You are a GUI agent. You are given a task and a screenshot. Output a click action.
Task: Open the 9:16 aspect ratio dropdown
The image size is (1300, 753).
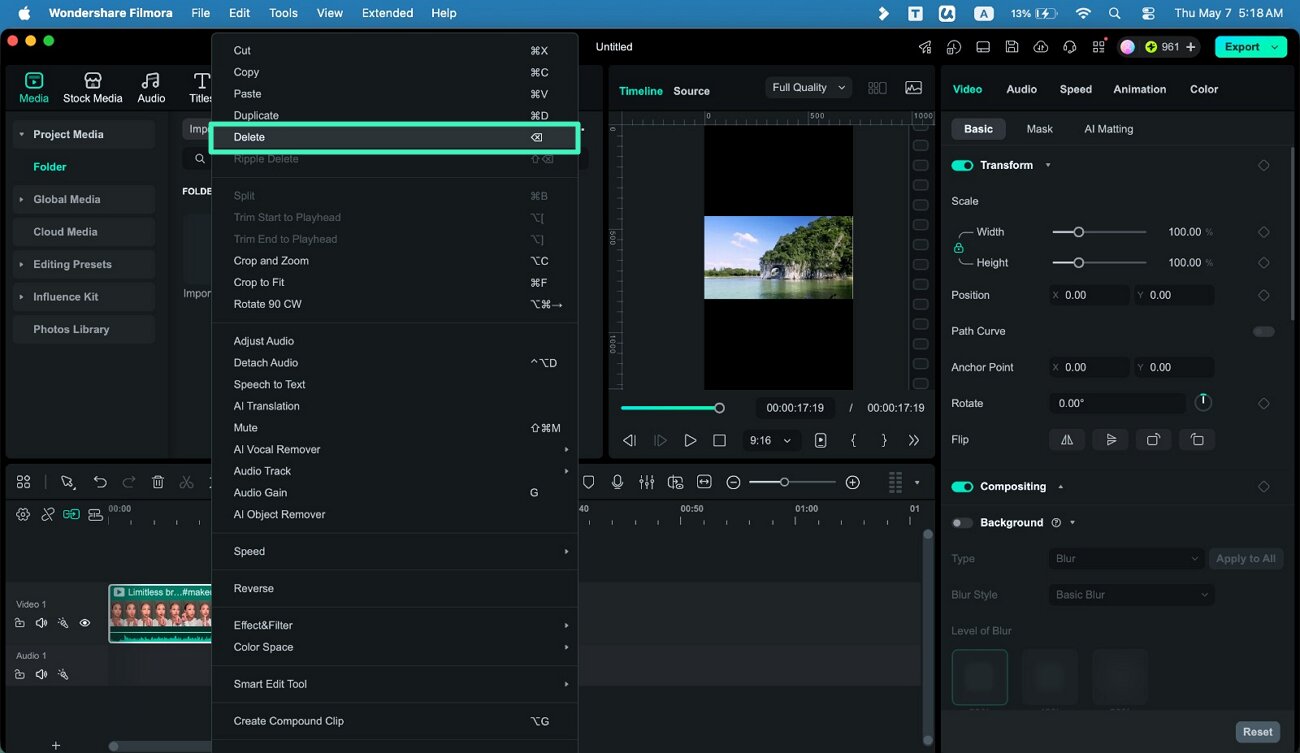[x=770, y=440]
